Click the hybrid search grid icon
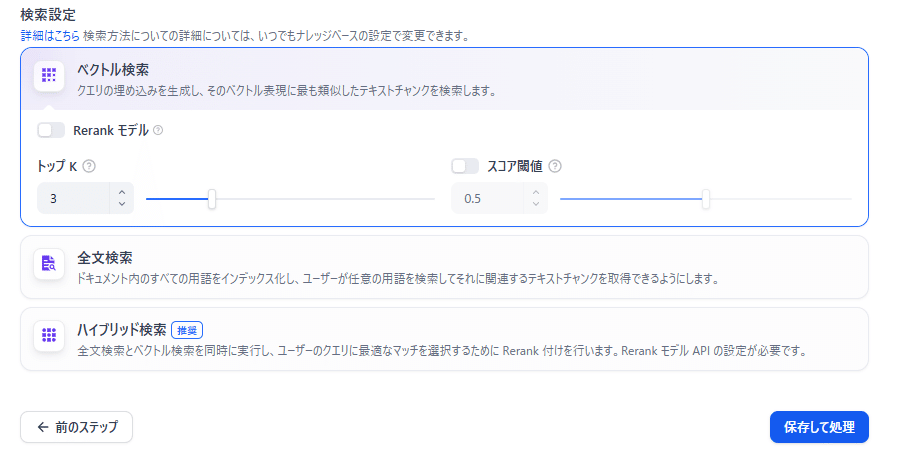The height and width of the screenshot is (462, 907). 49,335
